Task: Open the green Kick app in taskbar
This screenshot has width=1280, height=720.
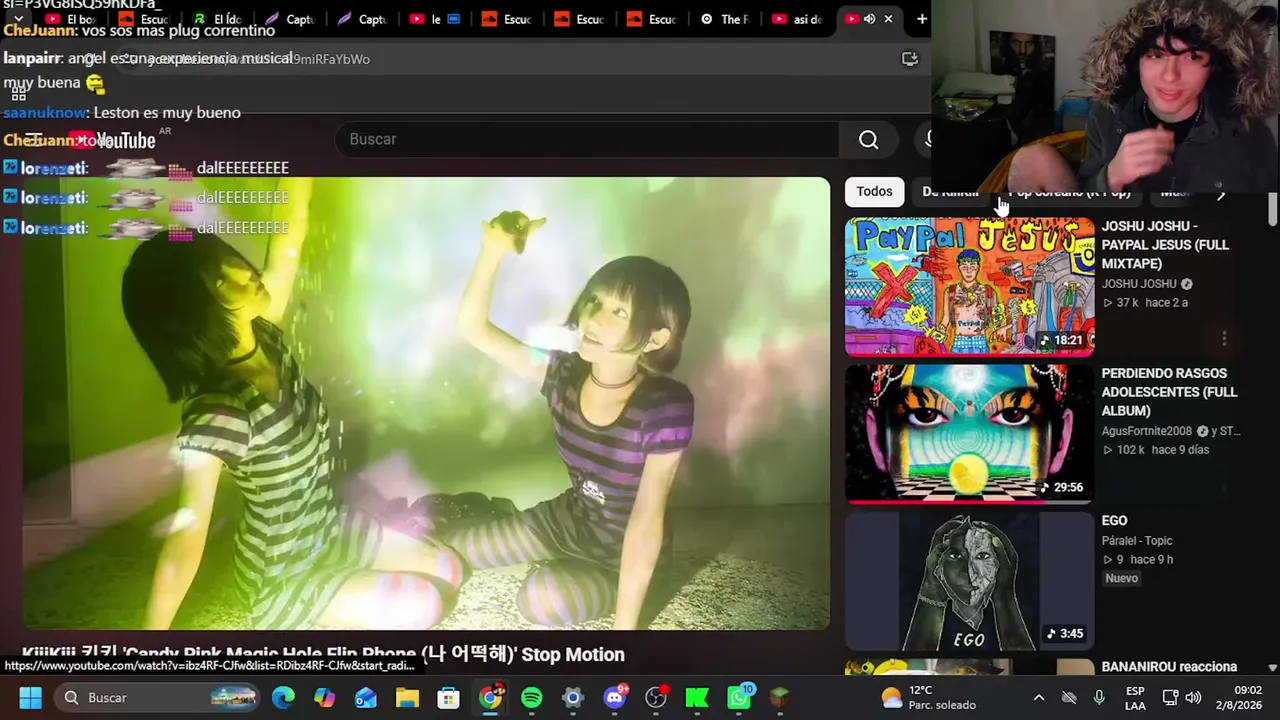Action: pyautogui.click(x=697, y=697)
